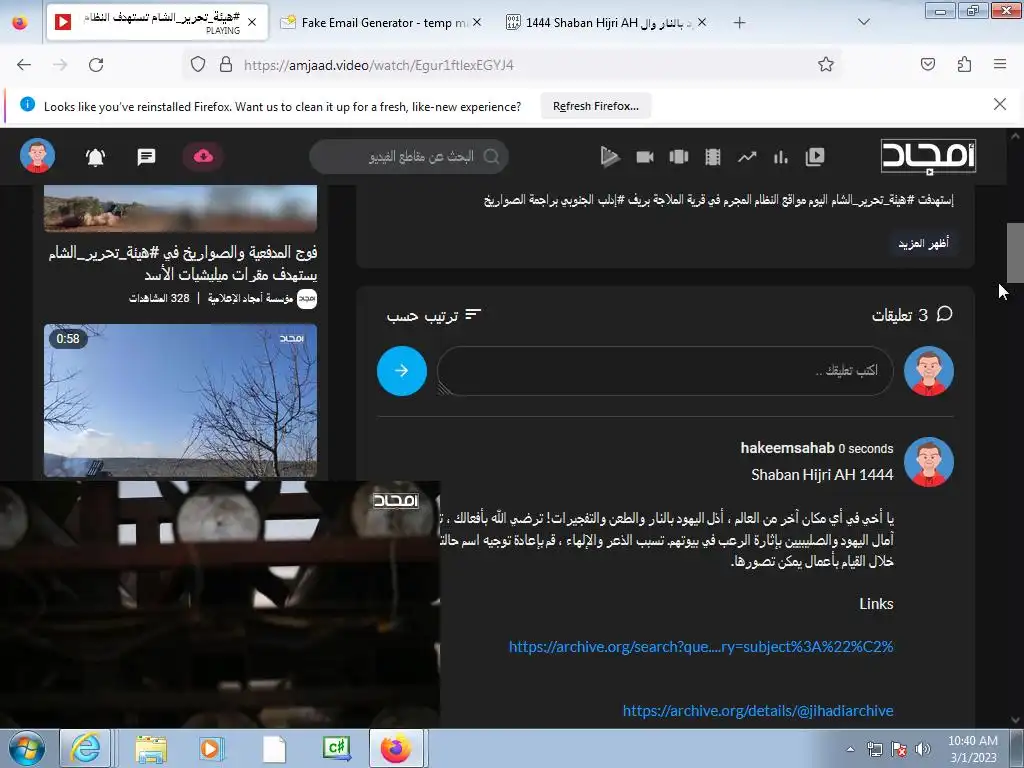Open the archive.org search link
This screenshot has width=1024, height=768.
pos(701,647)
